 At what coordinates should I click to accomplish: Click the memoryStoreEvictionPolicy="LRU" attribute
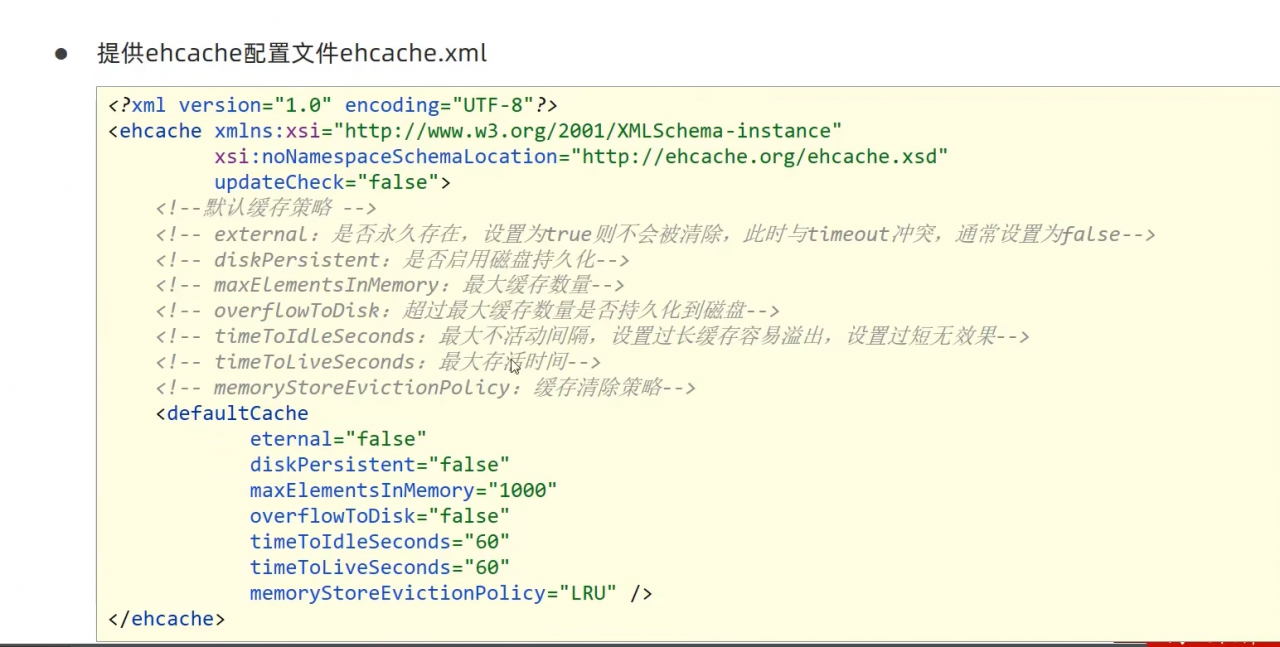pyautogui.click(x=434, y=593)
